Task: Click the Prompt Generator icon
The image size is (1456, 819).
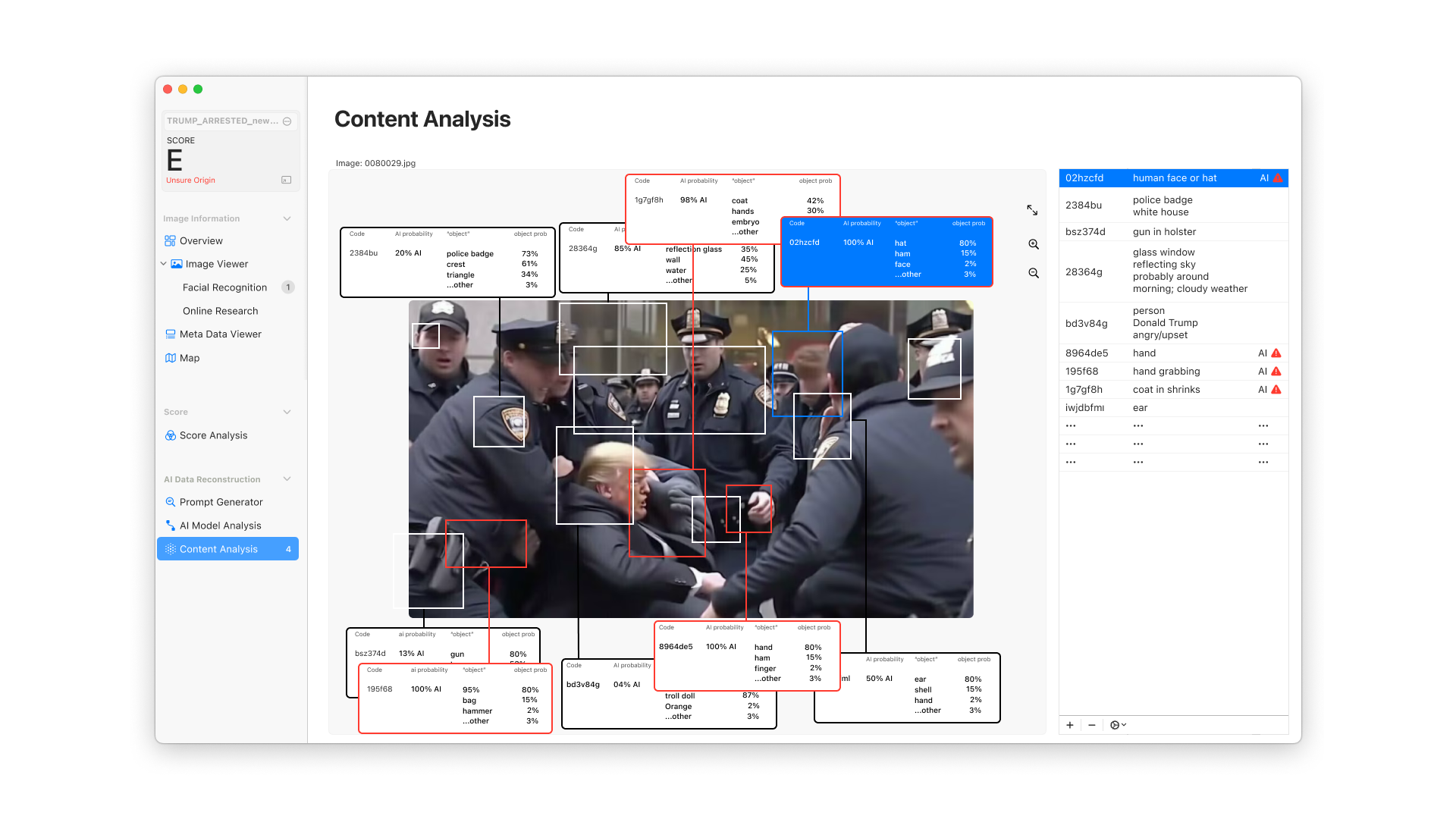Action: point(171,502)
